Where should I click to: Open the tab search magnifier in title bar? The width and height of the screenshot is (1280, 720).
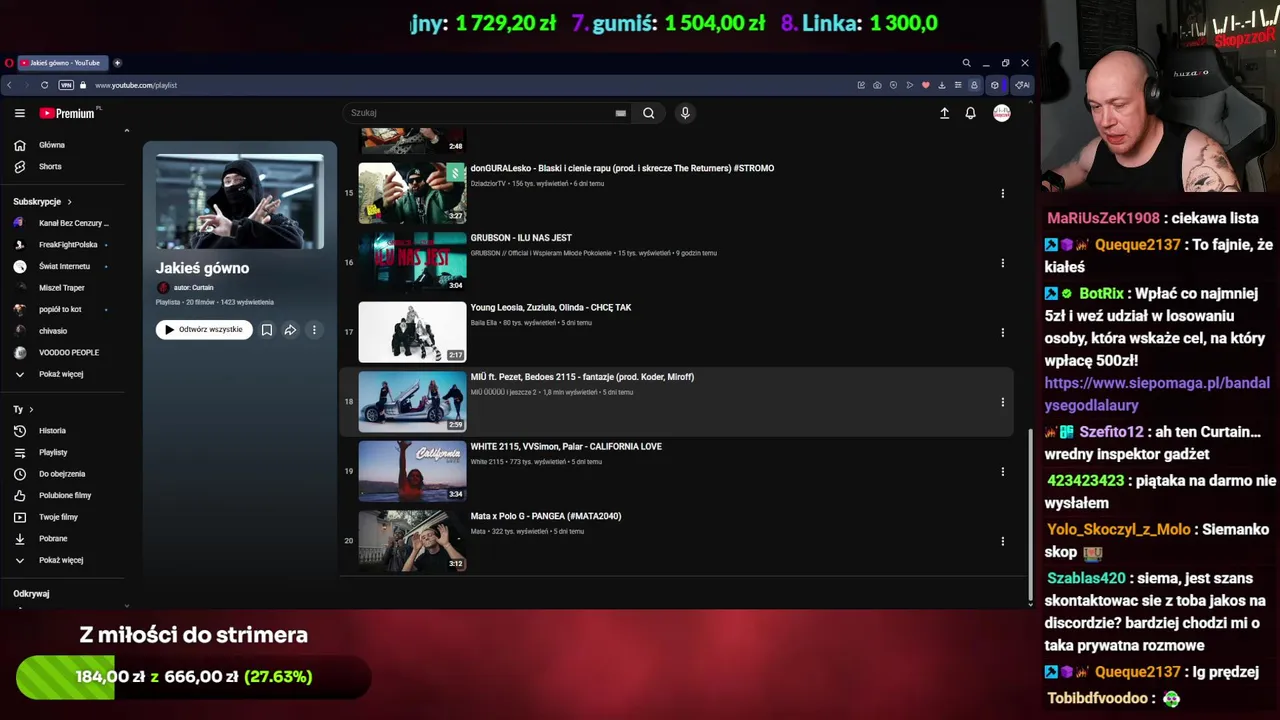coord(966,63)
